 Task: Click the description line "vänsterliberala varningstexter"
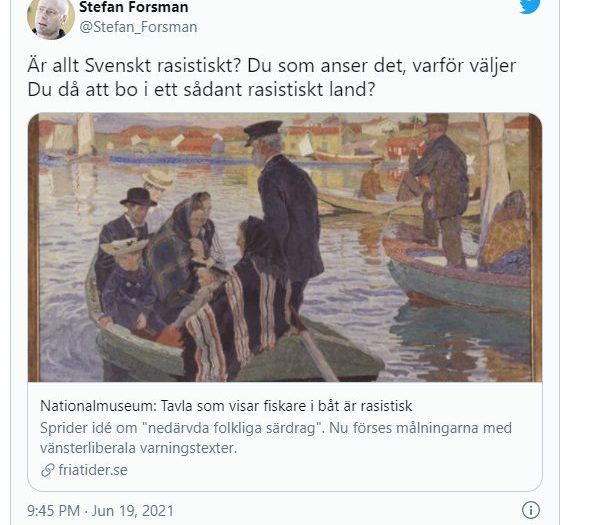point(138,448)
